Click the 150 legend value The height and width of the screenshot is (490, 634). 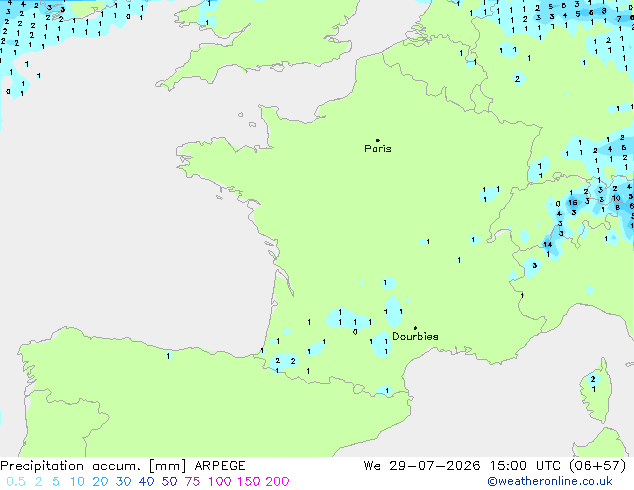[248, 482]
